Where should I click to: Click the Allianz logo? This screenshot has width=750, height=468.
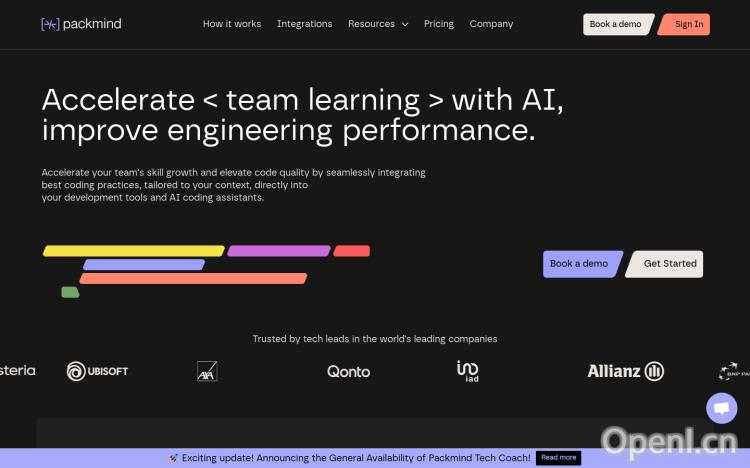point(625,371)
